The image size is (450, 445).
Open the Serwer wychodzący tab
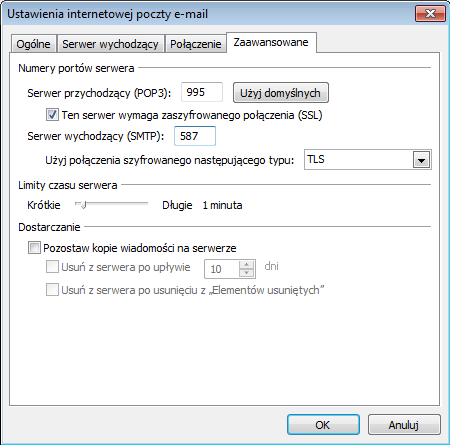click(110, 44)
